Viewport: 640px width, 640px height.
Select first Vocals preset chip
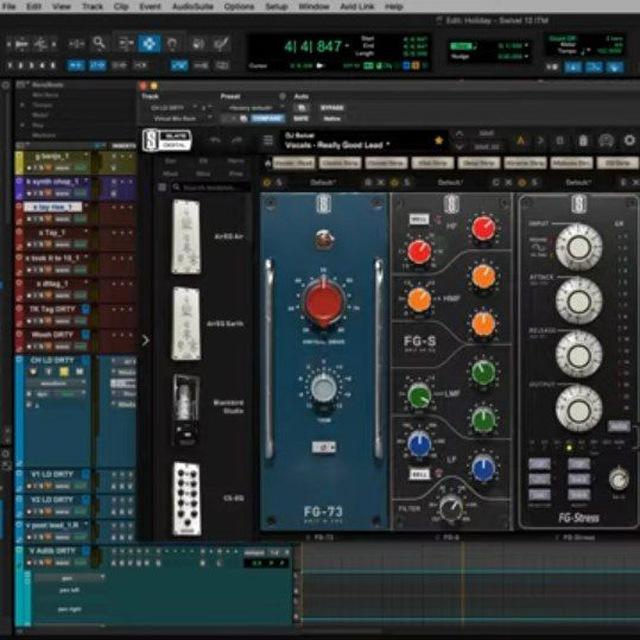[x=293, y=163]
